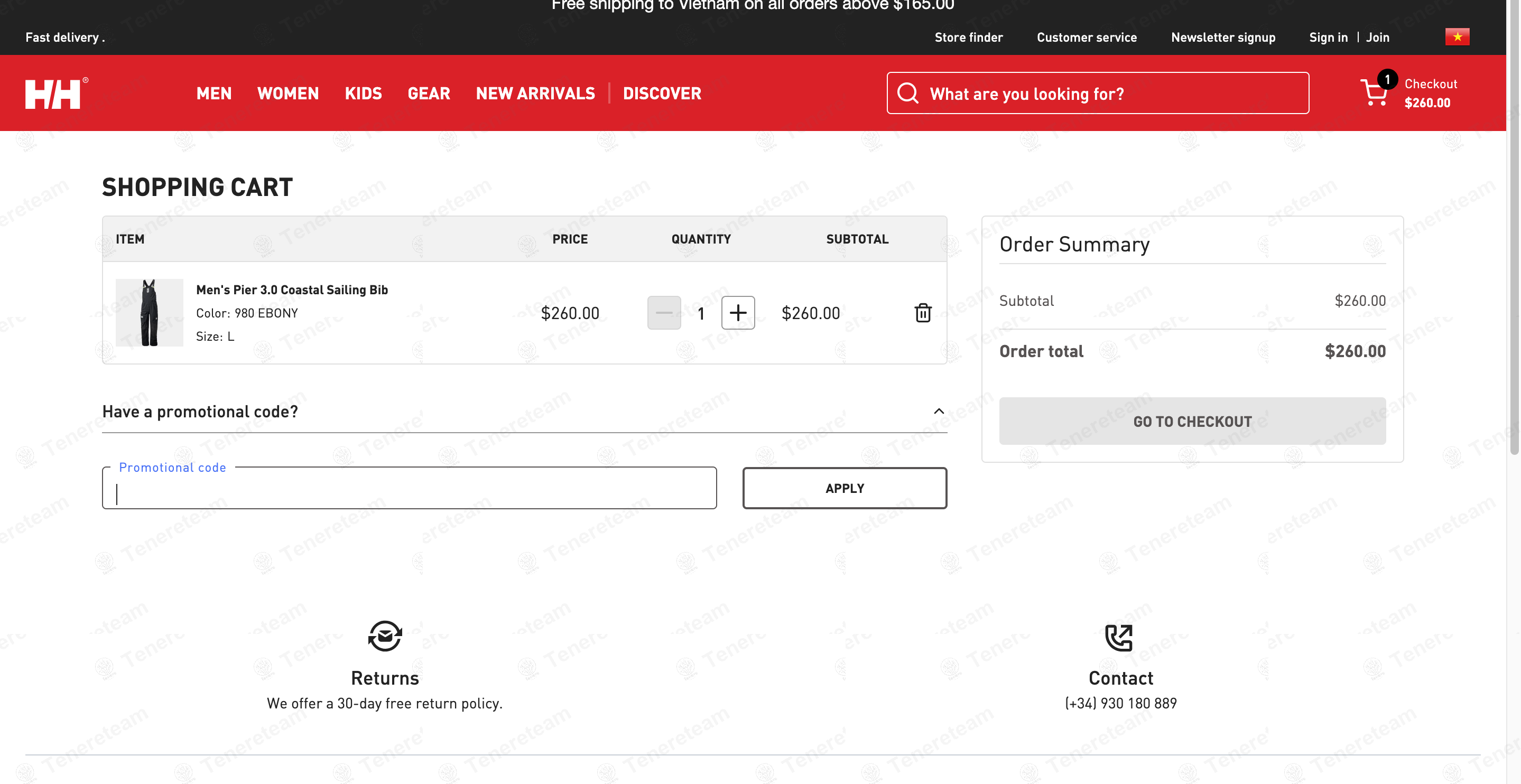
Task: Focus the Promotional code input field
Action: (409, 489)
